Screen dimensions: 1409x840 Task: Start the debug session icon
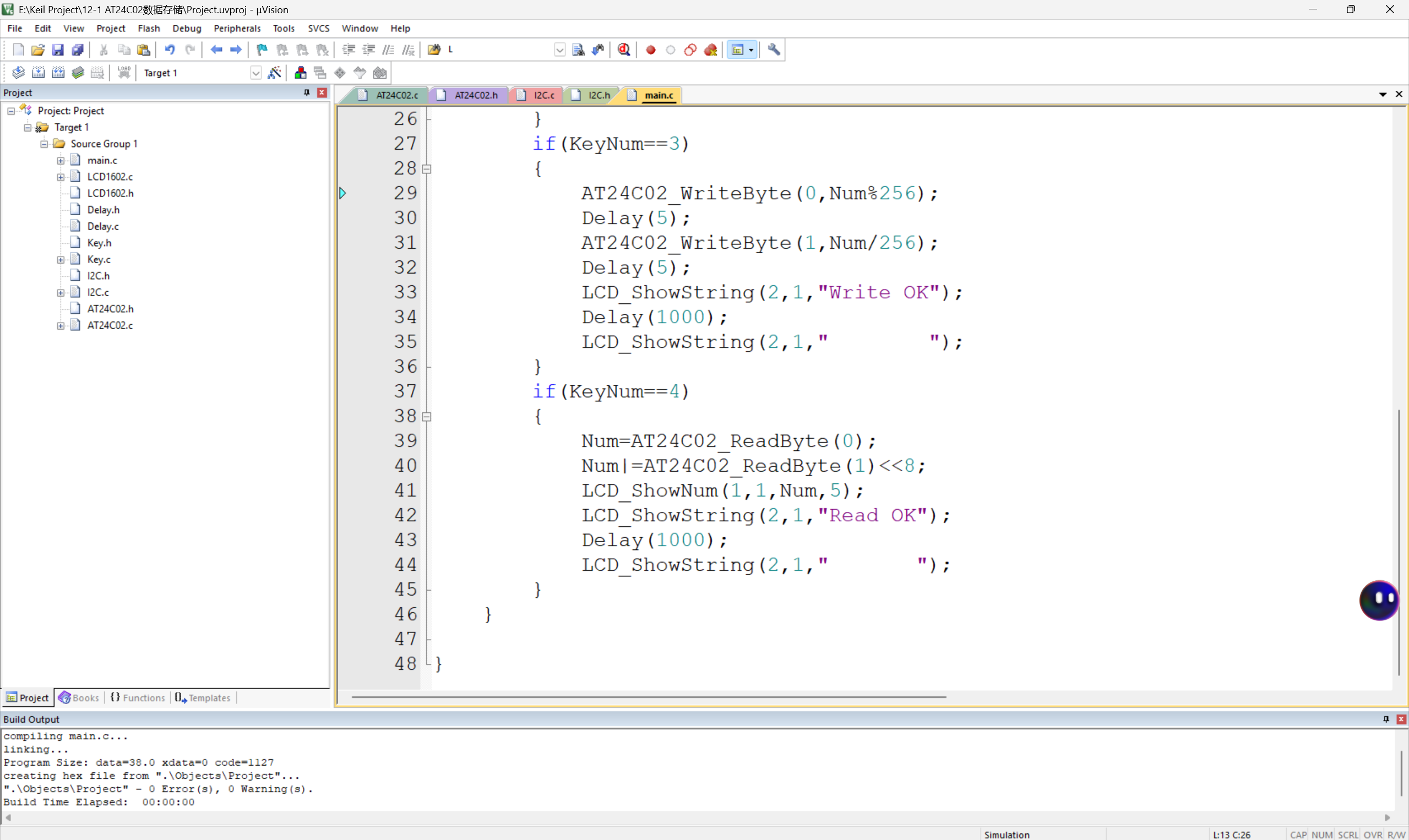click(x=624, y=50)
